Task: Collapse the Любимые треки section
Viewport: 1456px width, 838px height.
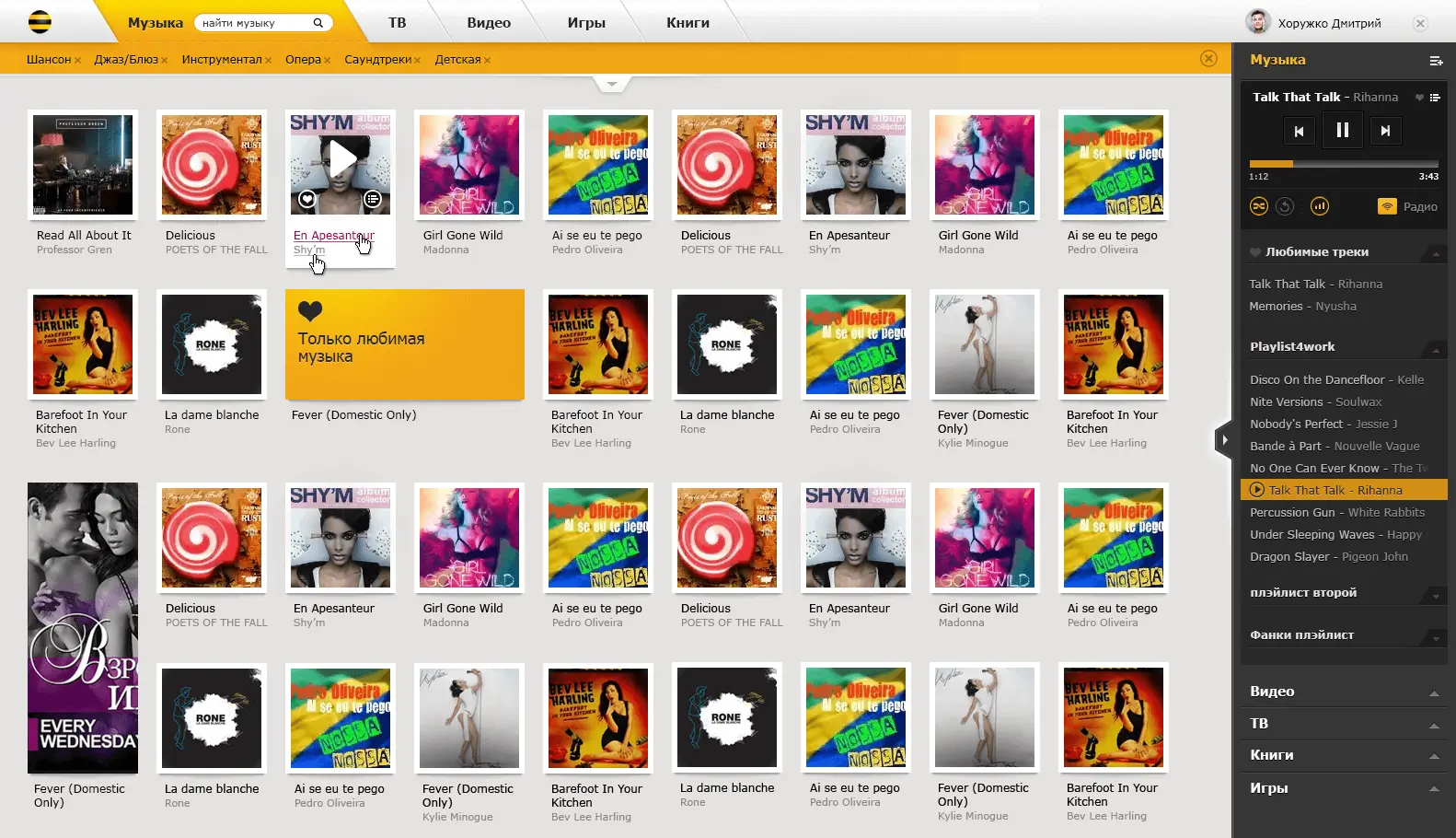Action: pyautogui.click(x=1435, y=253)
